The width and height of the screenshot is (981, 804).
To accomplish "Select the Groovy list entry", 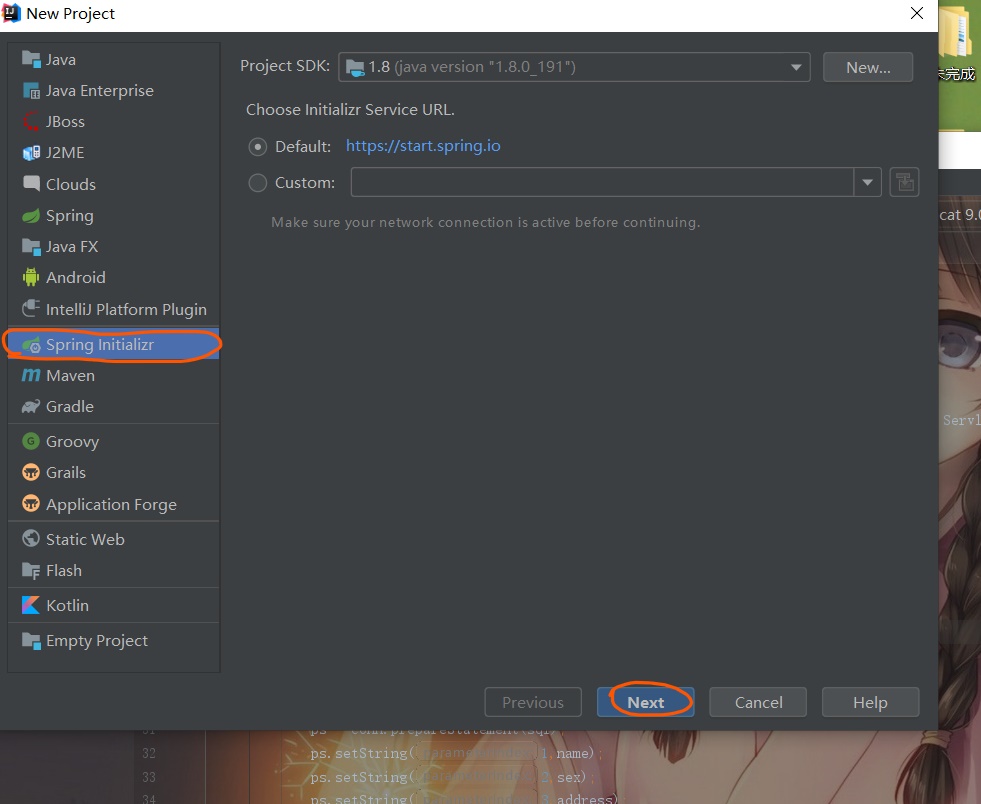I will (x=113, y=441).
